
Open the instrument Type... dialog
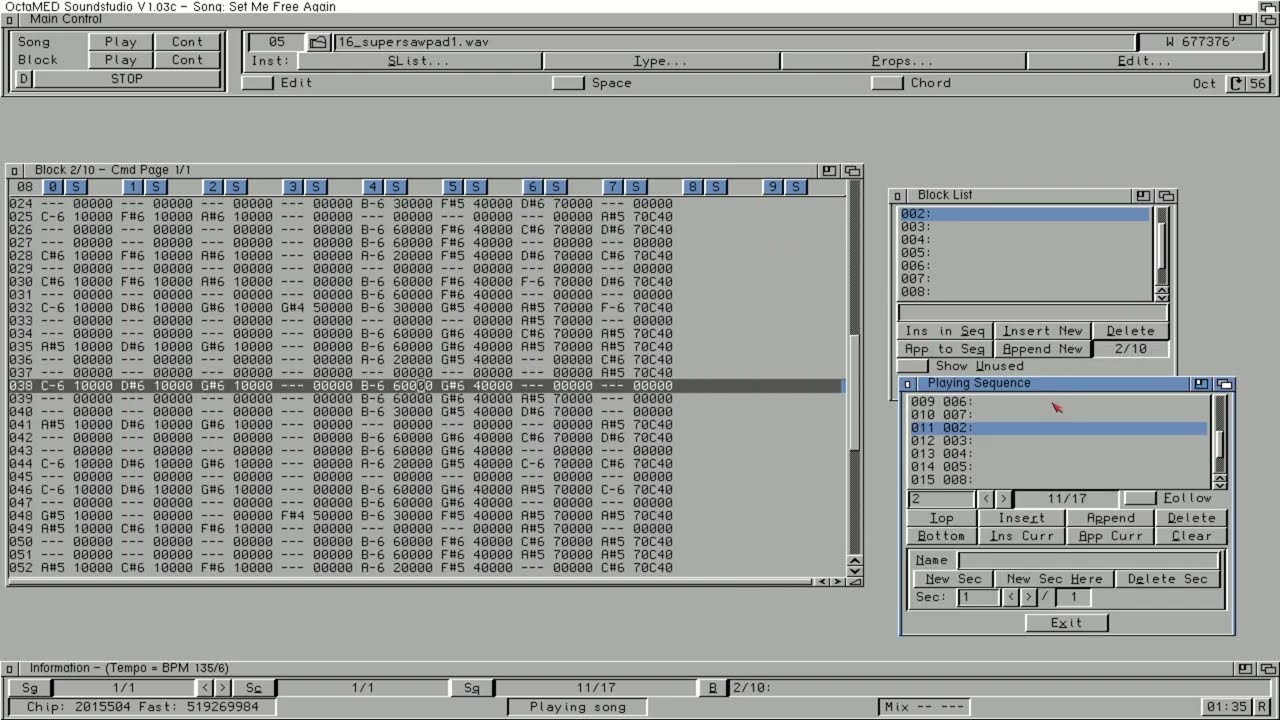click(x=661, y=61)
